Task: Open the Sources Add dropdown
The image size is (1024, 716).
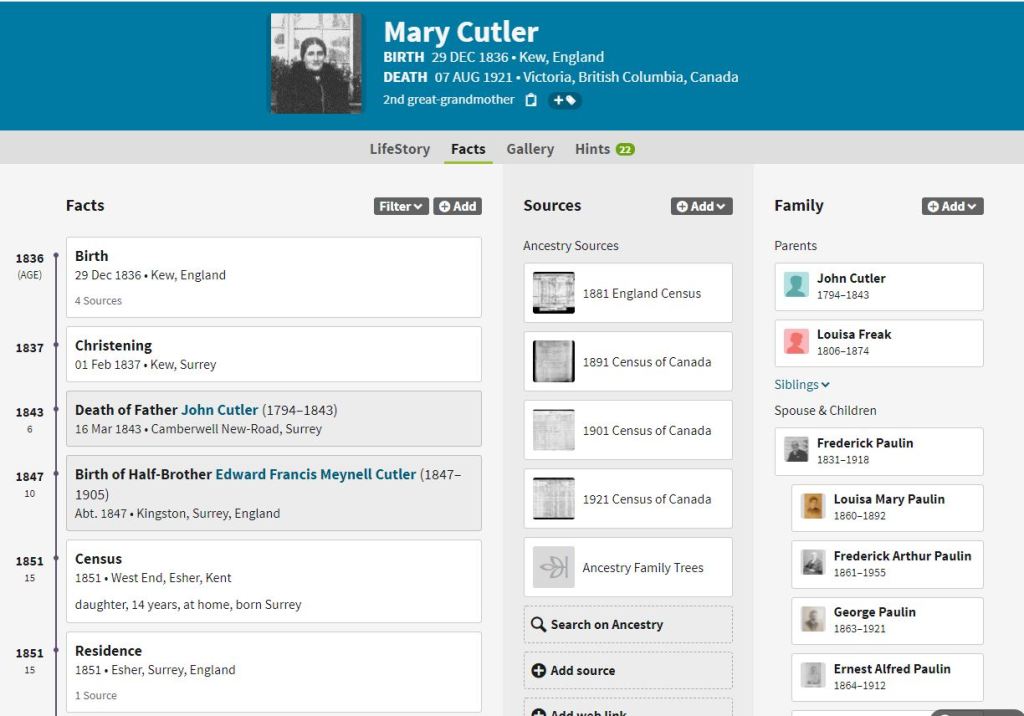Action: pyautogui.click(x=701, y=206)
